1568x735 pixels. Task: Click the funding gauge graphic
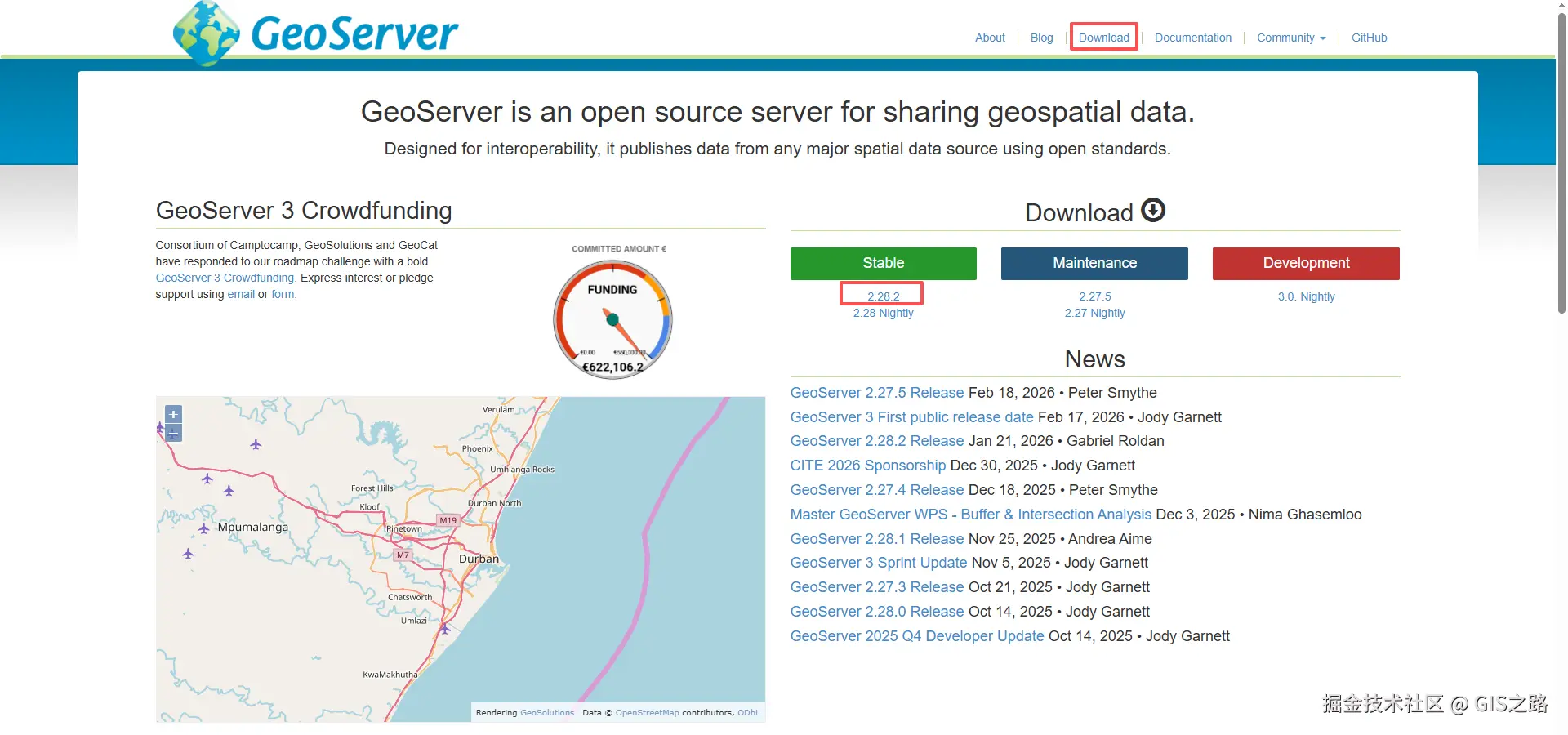pyautogui.click(x=612, y=318)
